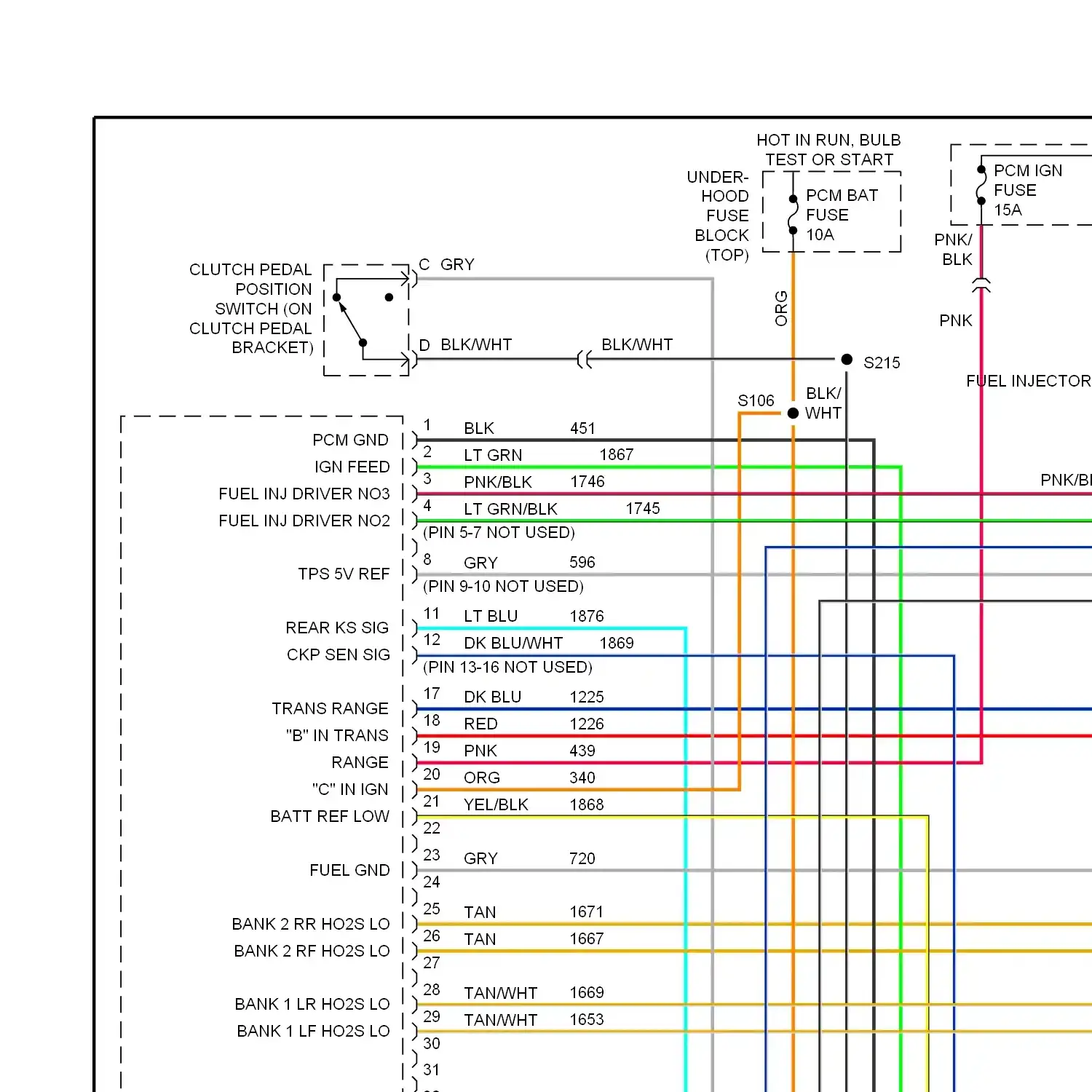Click circuit number 1669
Viewport: 1092px width, 1092px height.
tap(587, 992)
